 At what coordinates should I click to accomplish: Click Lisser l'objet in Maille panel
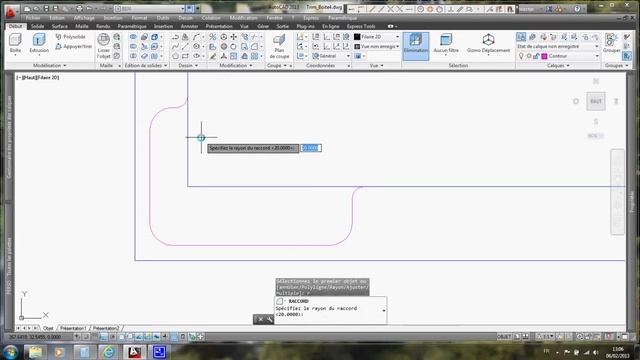104,46
